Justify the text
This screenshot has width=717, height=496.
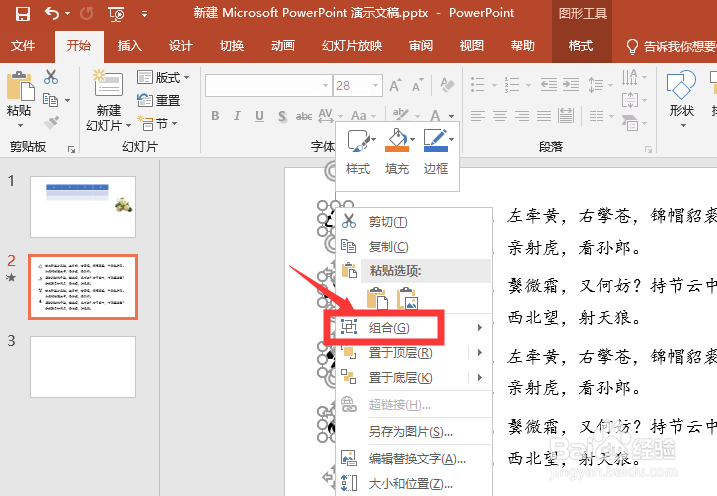544,116
